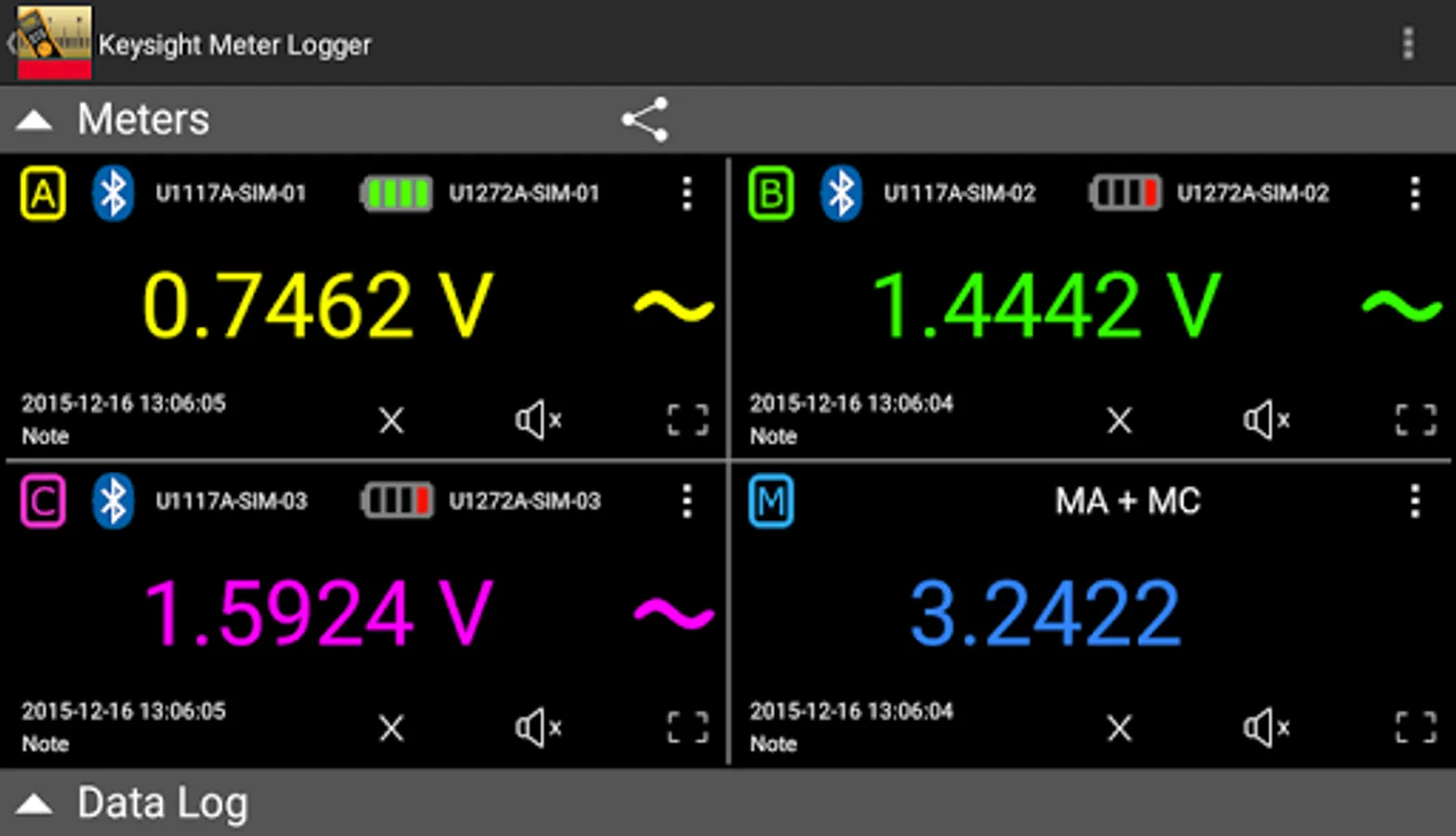Open options menu for meter C

click(687, 501)
